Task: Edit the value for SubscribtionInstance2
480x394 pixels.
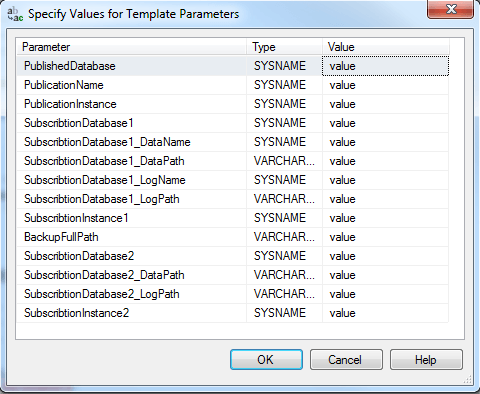Action: click(385, 313)
